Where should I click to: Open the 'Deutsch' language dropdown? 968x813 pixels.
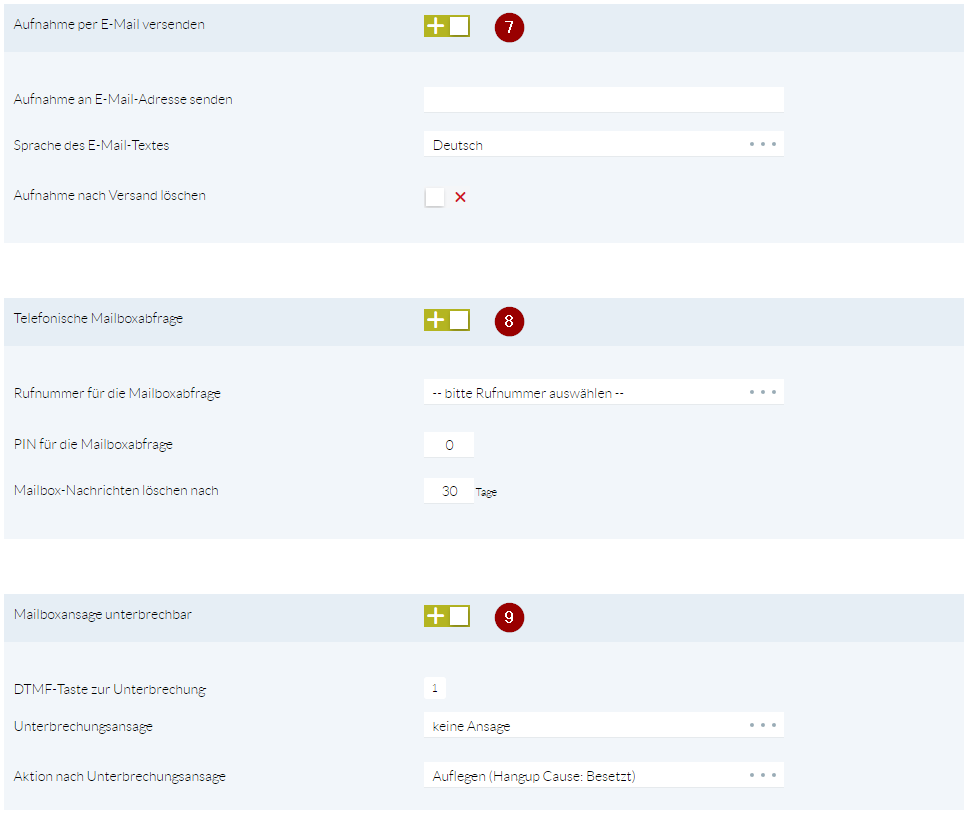(604, 144)
